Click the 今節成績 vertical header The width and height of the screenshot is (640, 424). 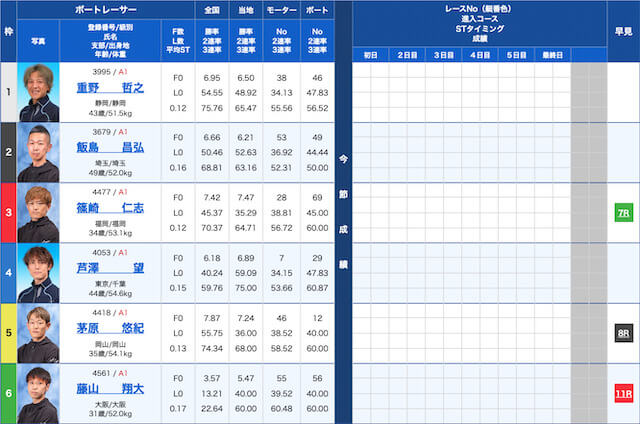pyautogui.click(x=343, y=212)
